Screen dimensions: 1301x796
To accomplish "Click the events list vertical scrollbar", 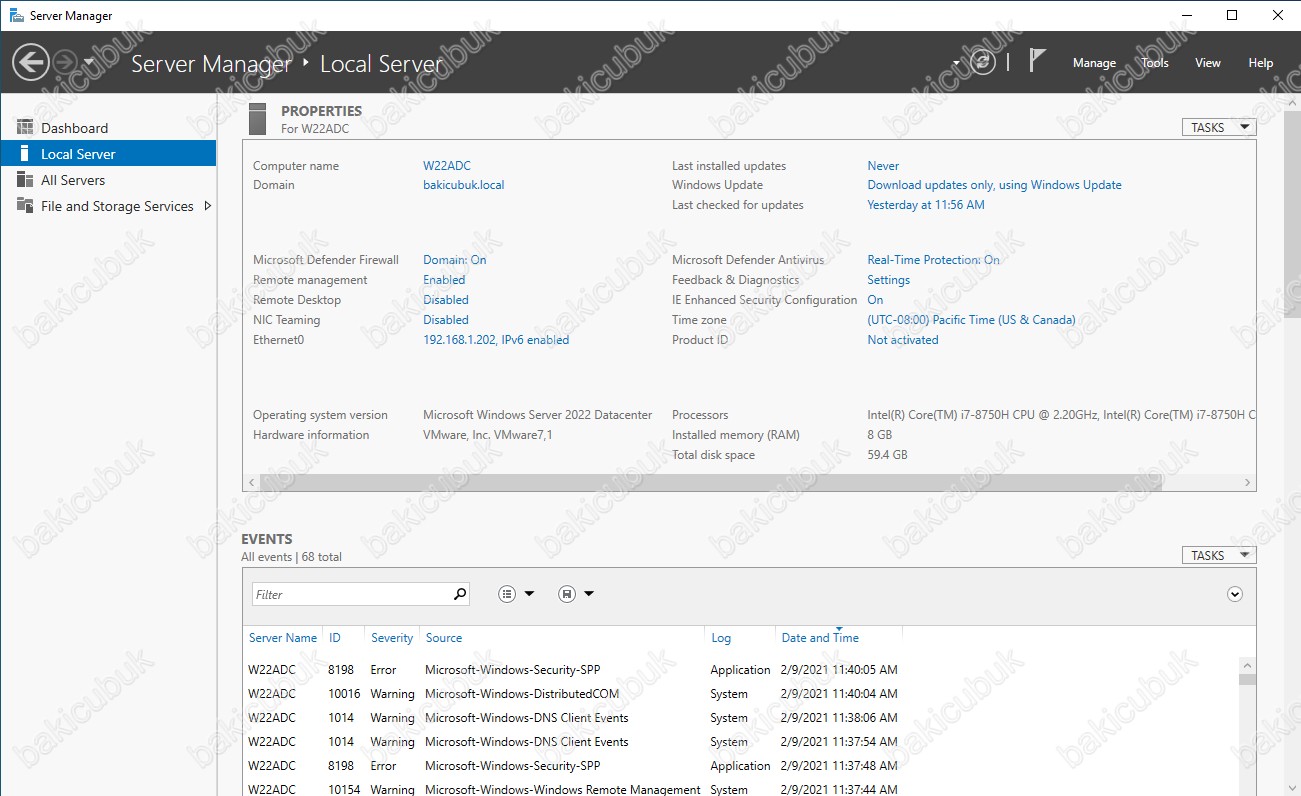I will coord(1247,680).
